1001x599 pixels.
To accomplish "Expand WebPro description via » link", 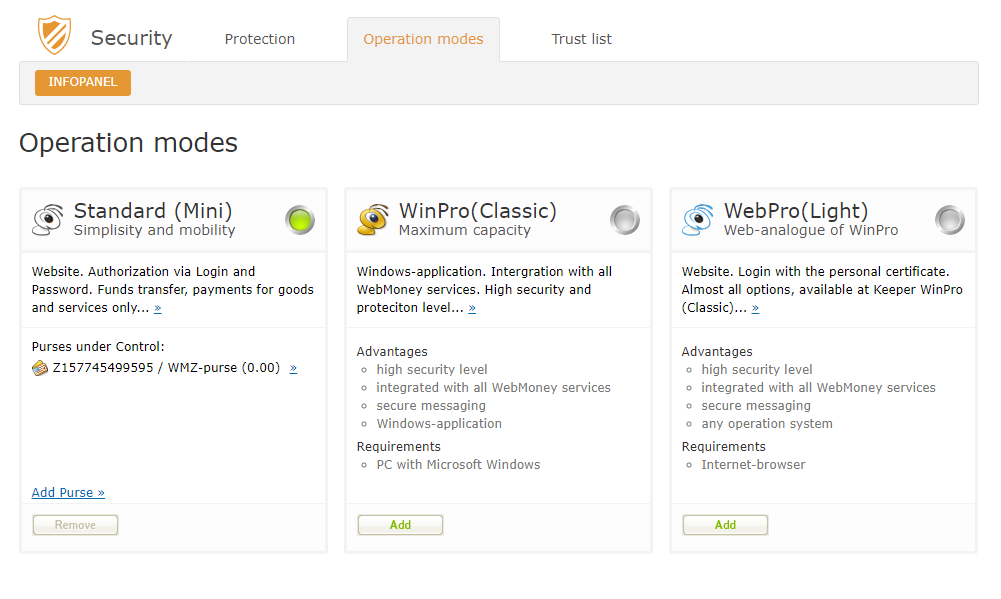I will [x=755, y=308].
